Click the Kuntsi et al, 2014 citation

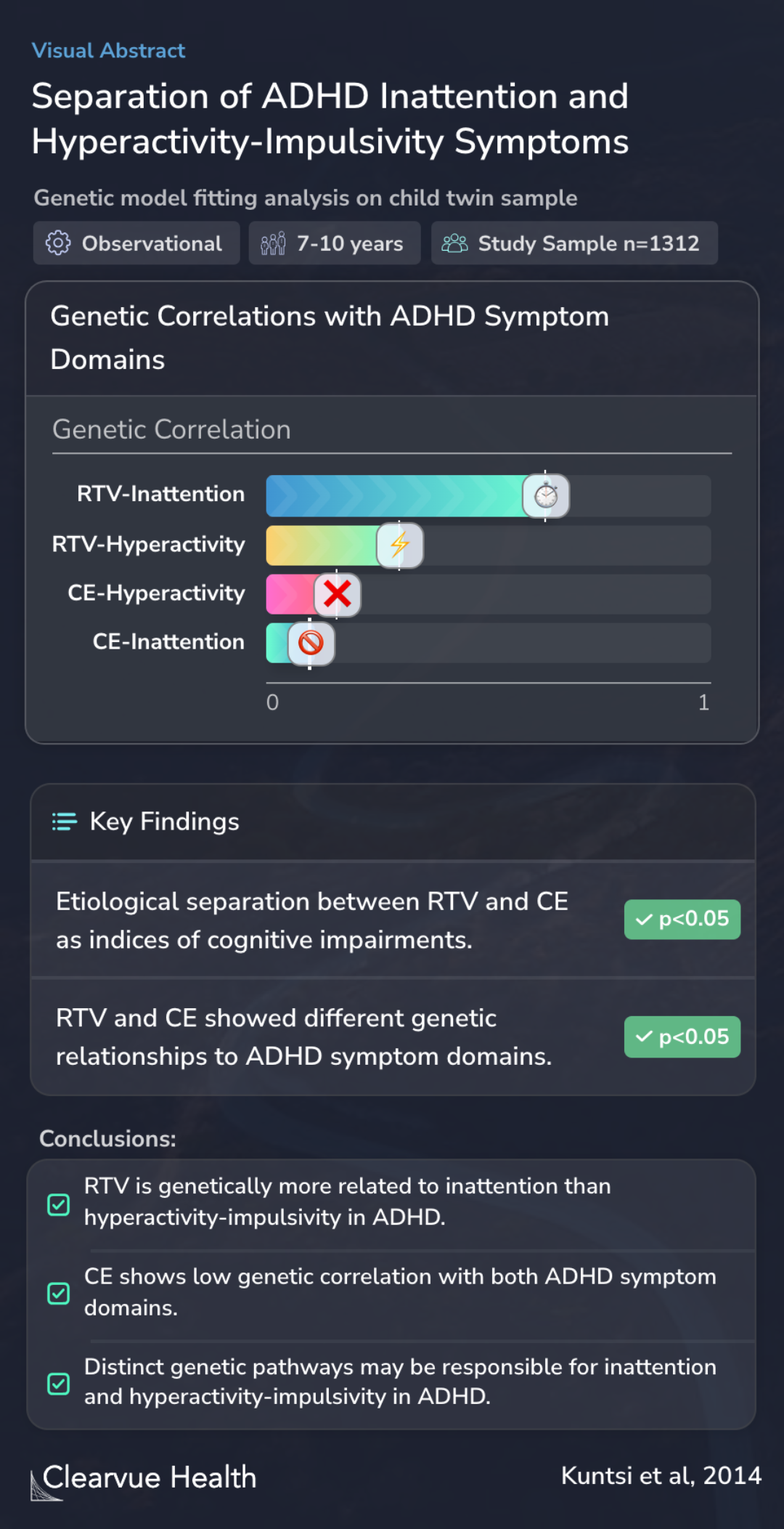[661, 1476]
